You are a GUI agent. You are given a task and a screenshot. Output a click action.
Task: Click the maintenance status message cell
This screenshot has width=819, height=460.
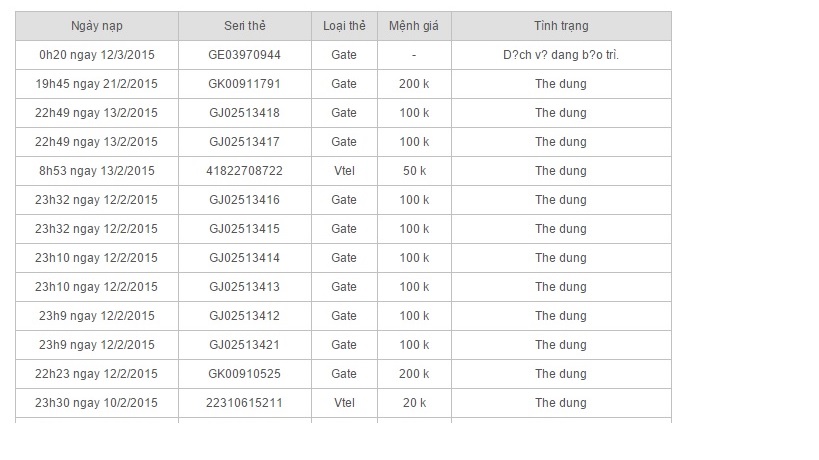(x=561, y=55)
